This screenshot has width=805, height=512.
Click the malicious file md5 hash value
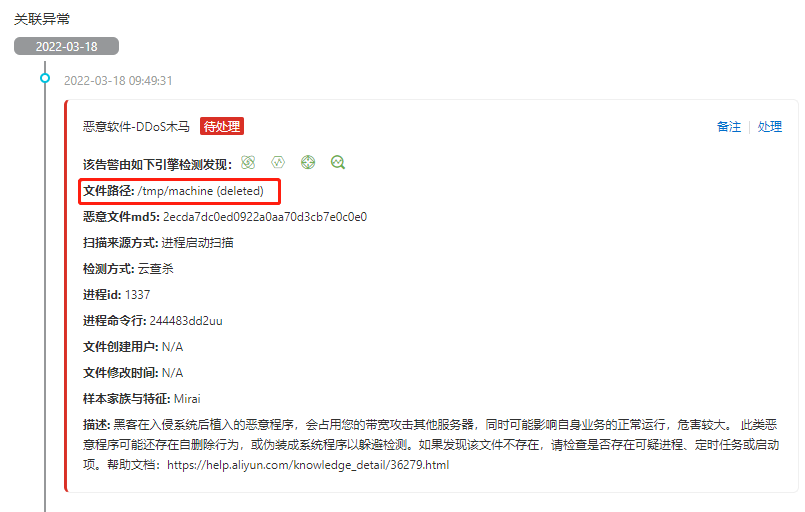pyautogui.click(x=265, y=217)
